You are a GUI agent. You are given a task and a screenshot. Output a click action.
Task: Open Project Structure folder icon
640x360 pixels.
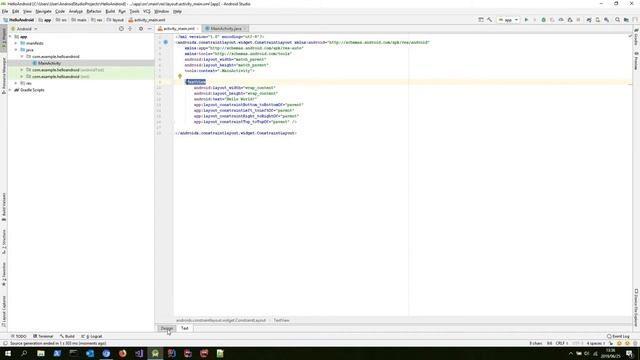coord(626,20)
